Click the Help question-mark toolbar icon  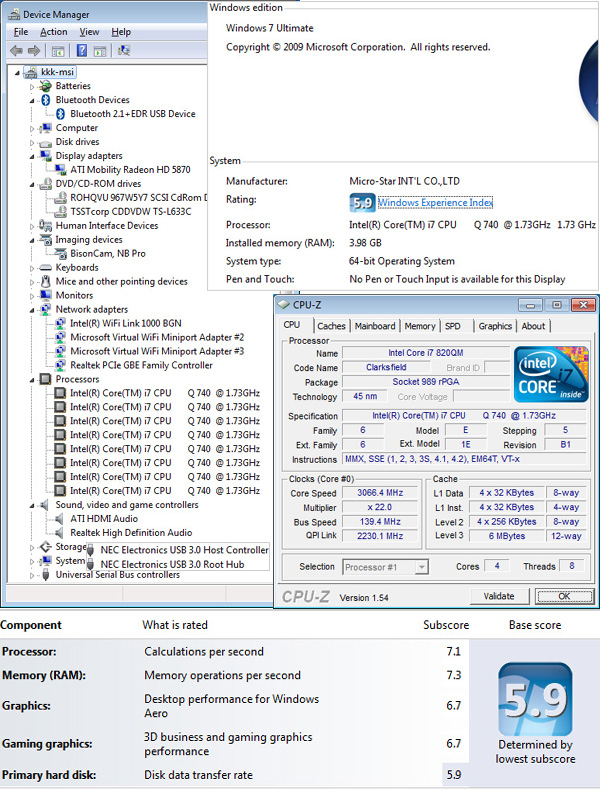pos(81,51)
